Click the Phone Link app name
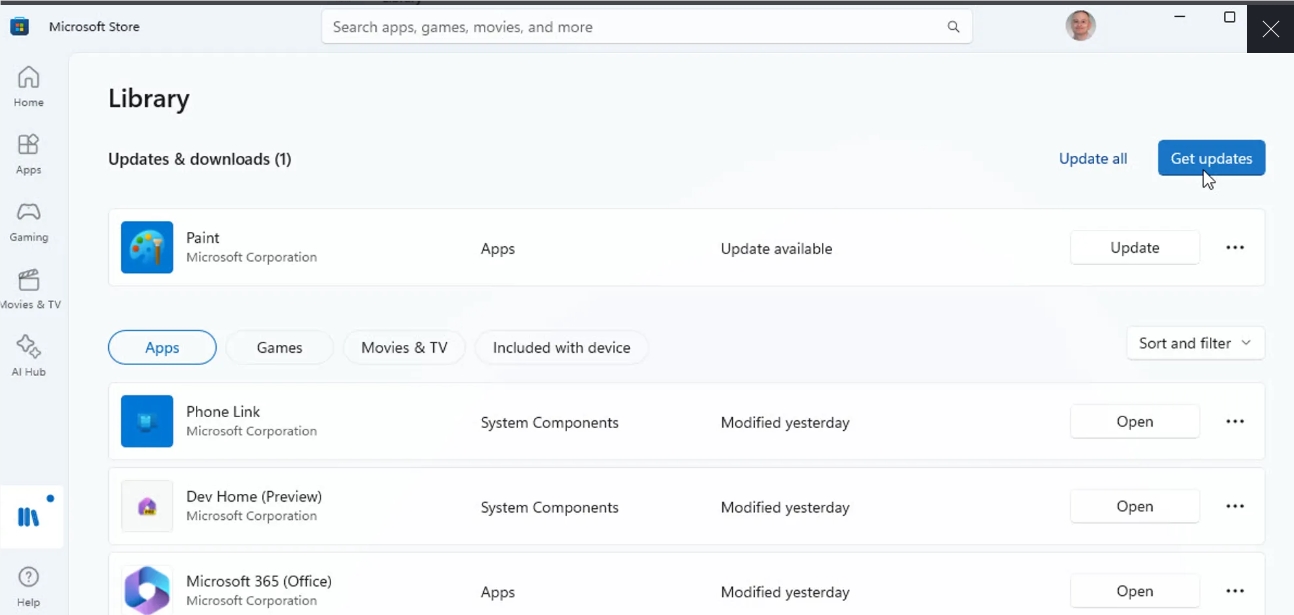 pos(223,411)
